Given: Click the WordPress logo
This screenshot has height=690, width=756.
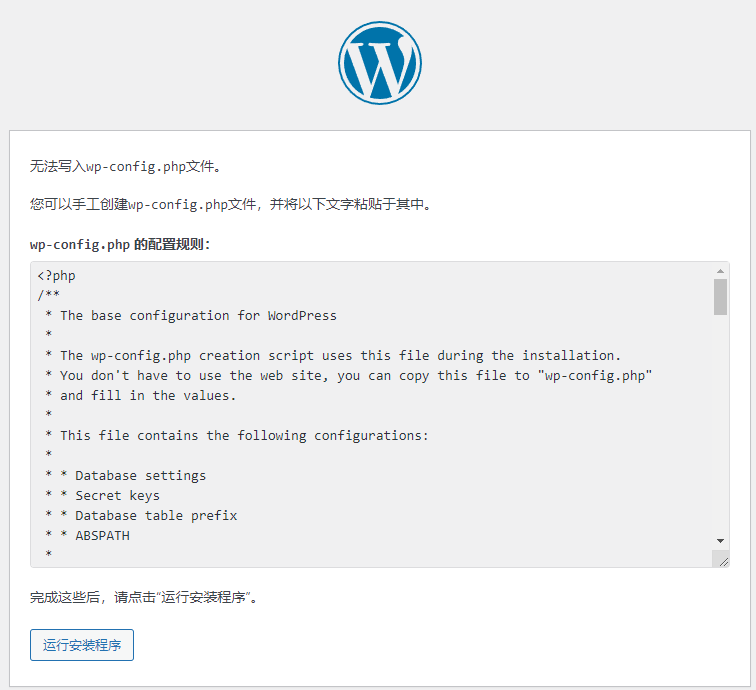Looking at the screenshot, I should coord(379,62).
